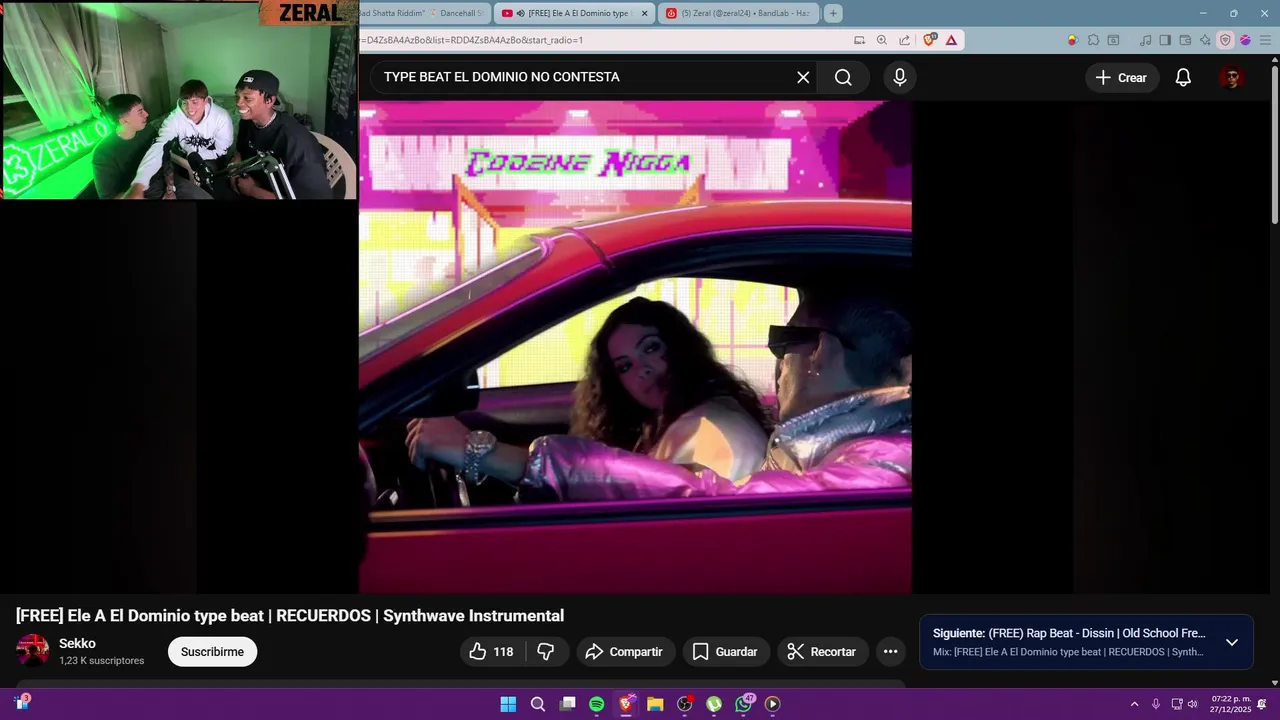1280x720 pixels.
Task: Open the Sekko channel avatar
Action: 32,651
